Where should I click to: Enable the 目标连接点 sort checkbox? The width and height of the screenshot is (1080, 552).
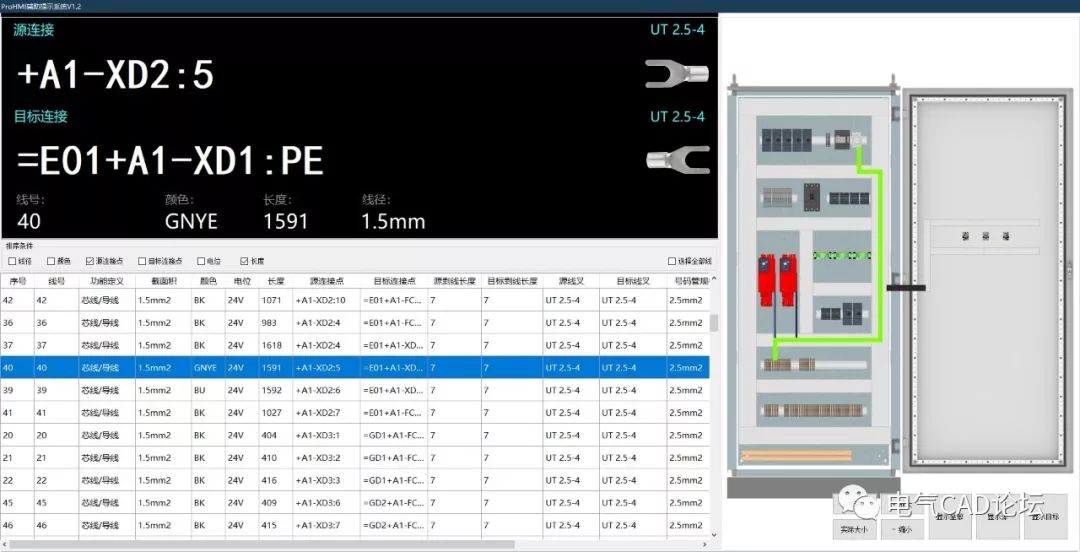[142, 261]
